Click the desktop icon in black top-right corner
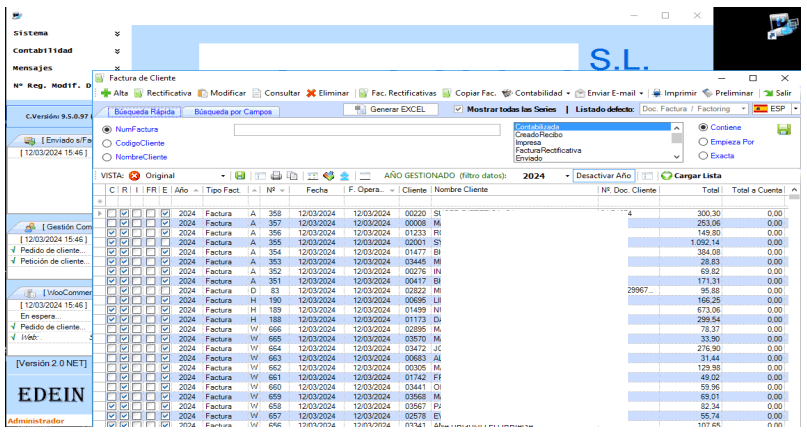 pyautogui.click(x=782, y=26)
